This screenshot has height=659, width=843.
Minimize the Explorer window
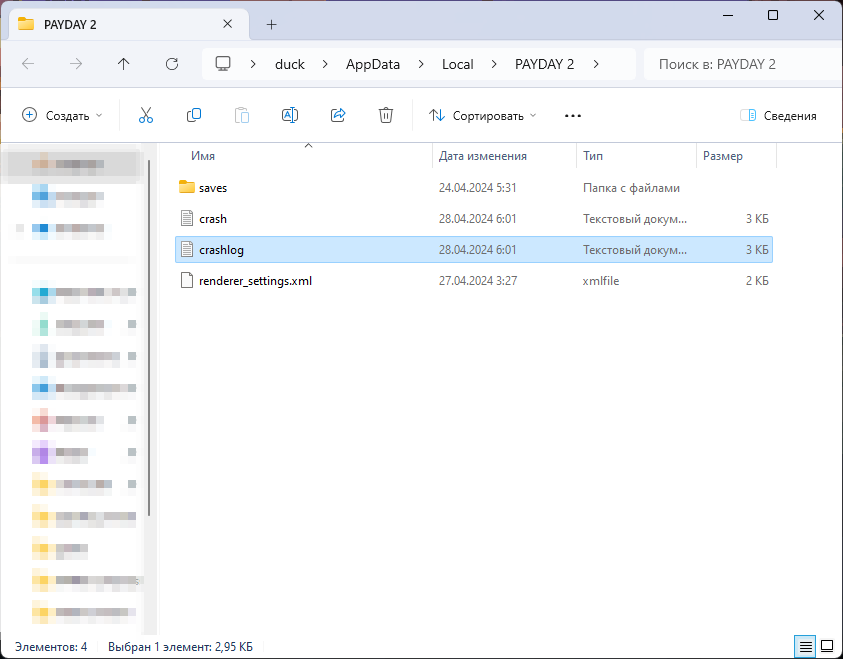727,15
